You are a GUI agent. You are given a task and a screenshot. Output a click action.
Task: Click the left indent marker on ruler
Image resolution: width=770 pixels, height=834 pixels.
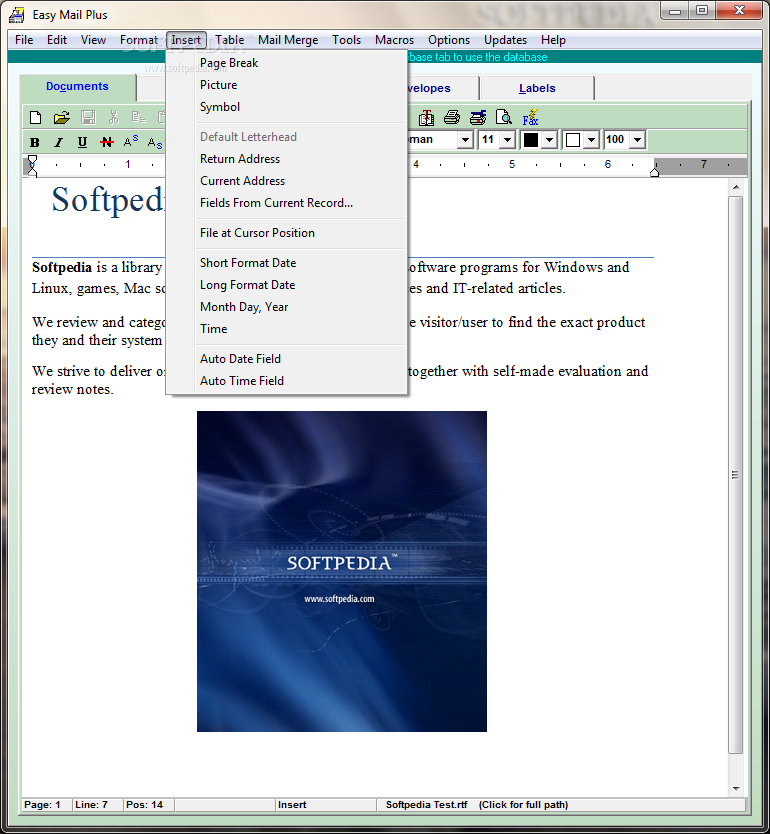pyautogui.click(x=32, y=165)
